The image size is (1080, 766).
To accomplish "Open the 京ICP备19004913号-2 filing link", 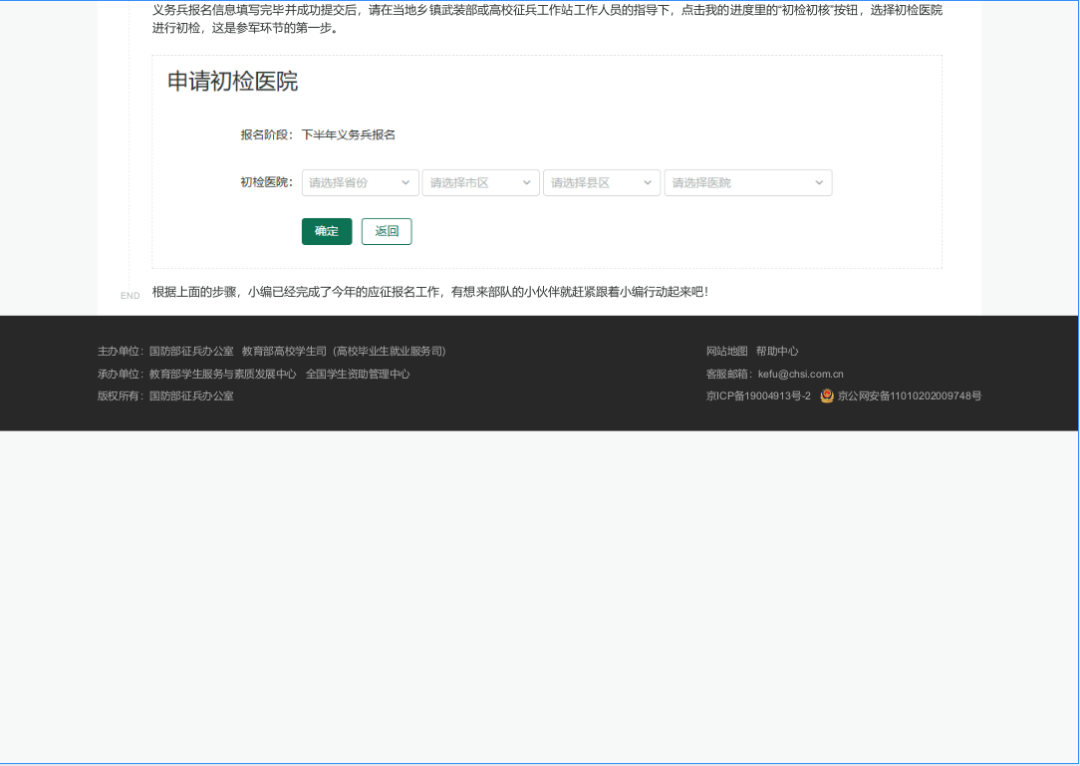I will pos(756,396).
